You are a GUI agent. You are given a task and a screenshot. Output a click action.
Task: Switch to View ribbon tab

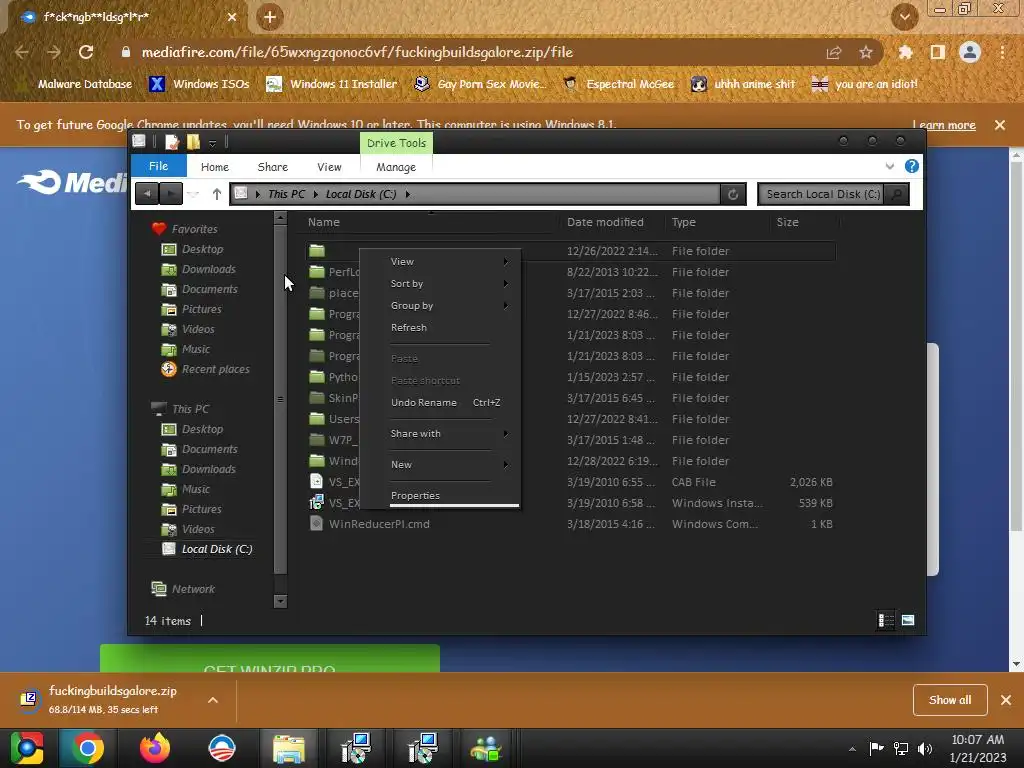click(329, 167)
